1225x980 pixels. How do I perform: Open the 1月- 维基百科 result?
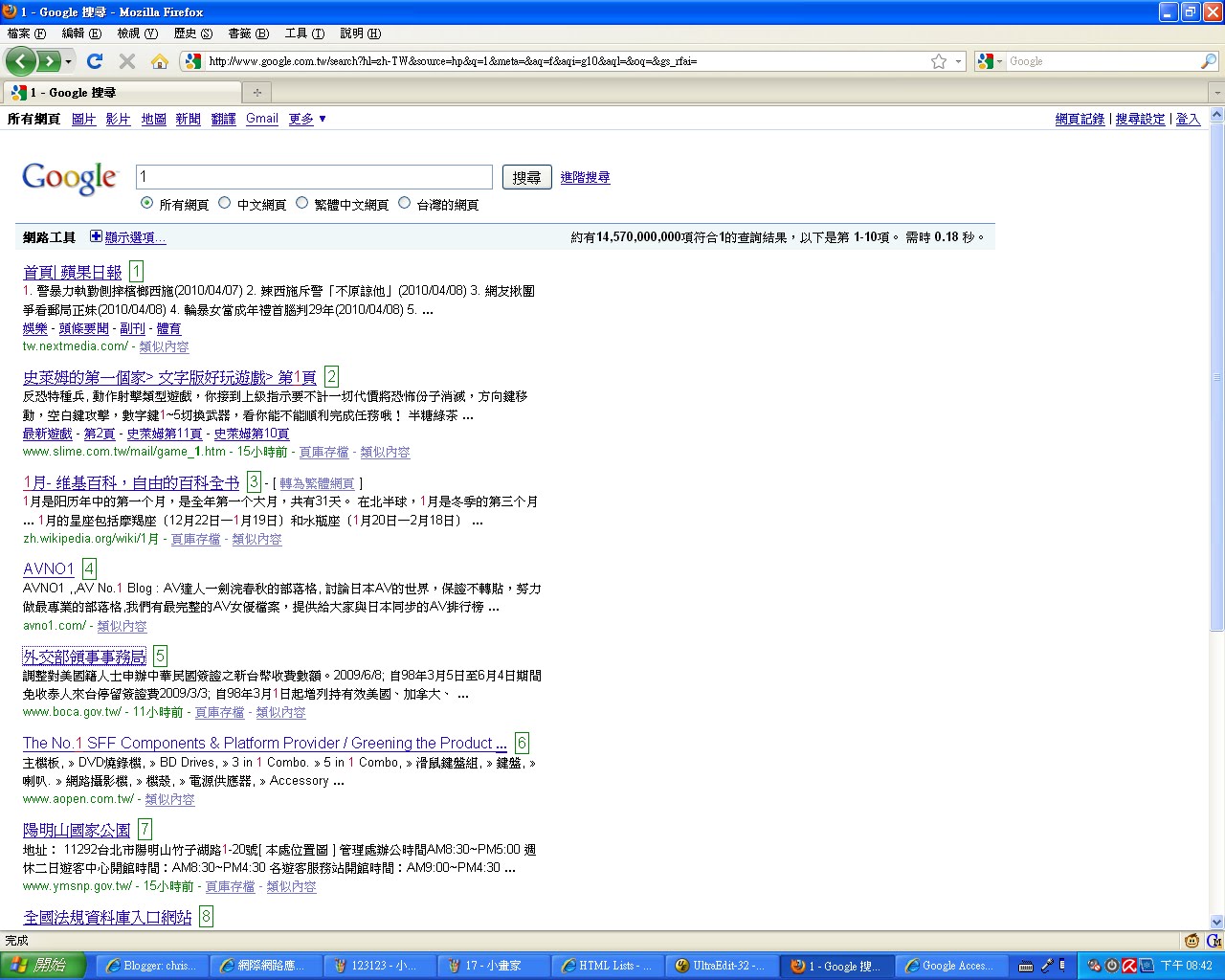(131, 482)
